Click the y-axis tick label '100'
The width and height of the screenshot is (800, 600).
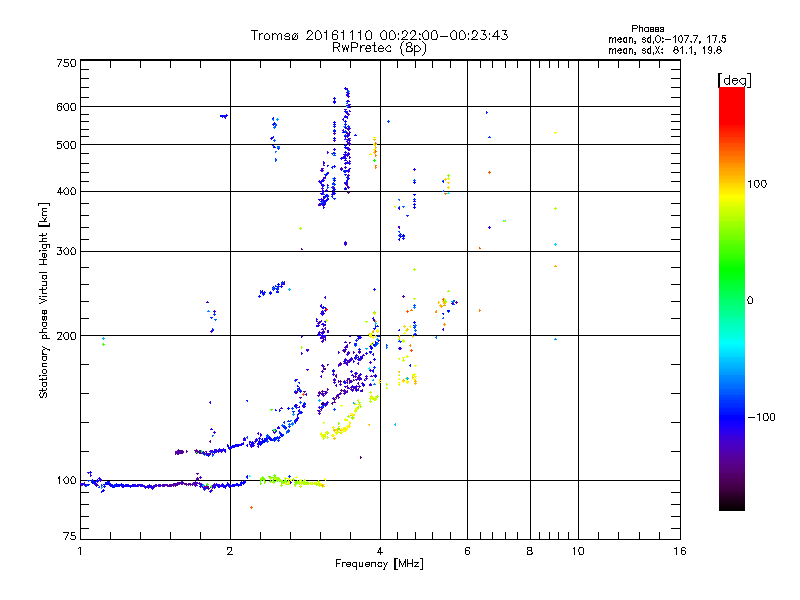(66, 480)
